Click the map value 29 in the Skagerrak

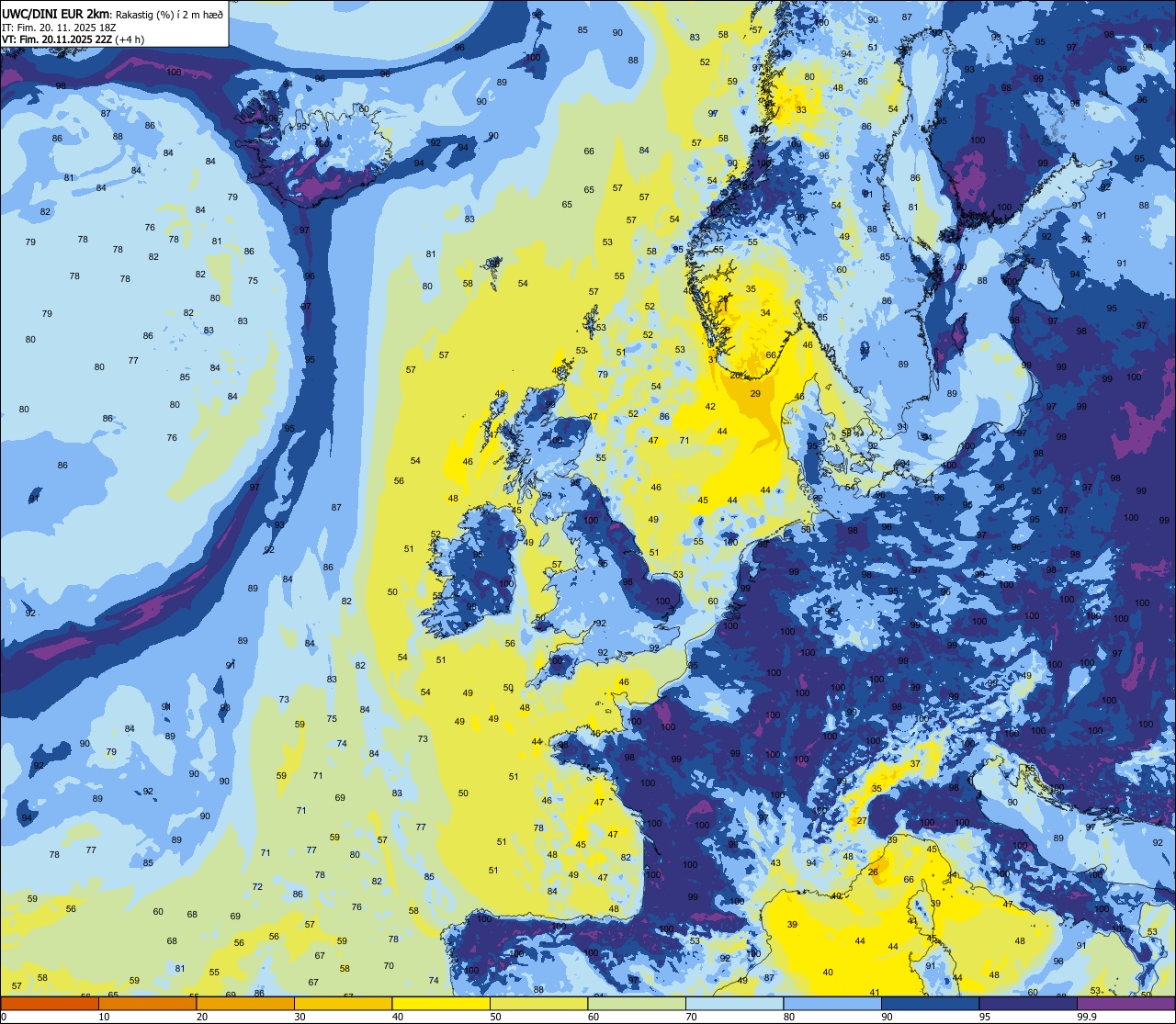tap(755, 393)
